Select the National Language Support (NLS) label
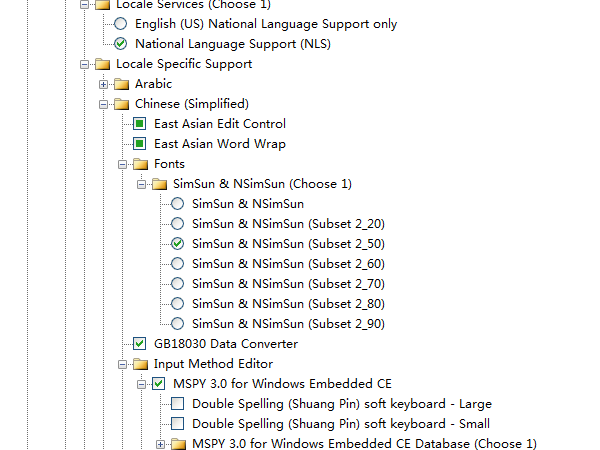600x450 pixels. (x=233, y=44)
